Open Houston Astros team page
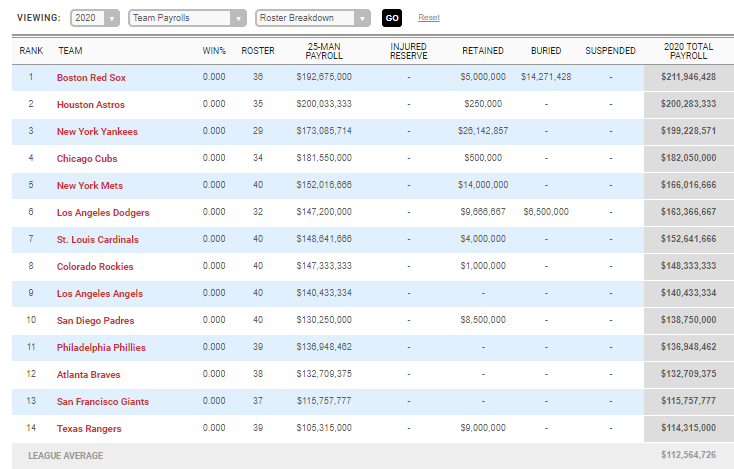This screenshot has width=734, height=469. click(91, 104)
